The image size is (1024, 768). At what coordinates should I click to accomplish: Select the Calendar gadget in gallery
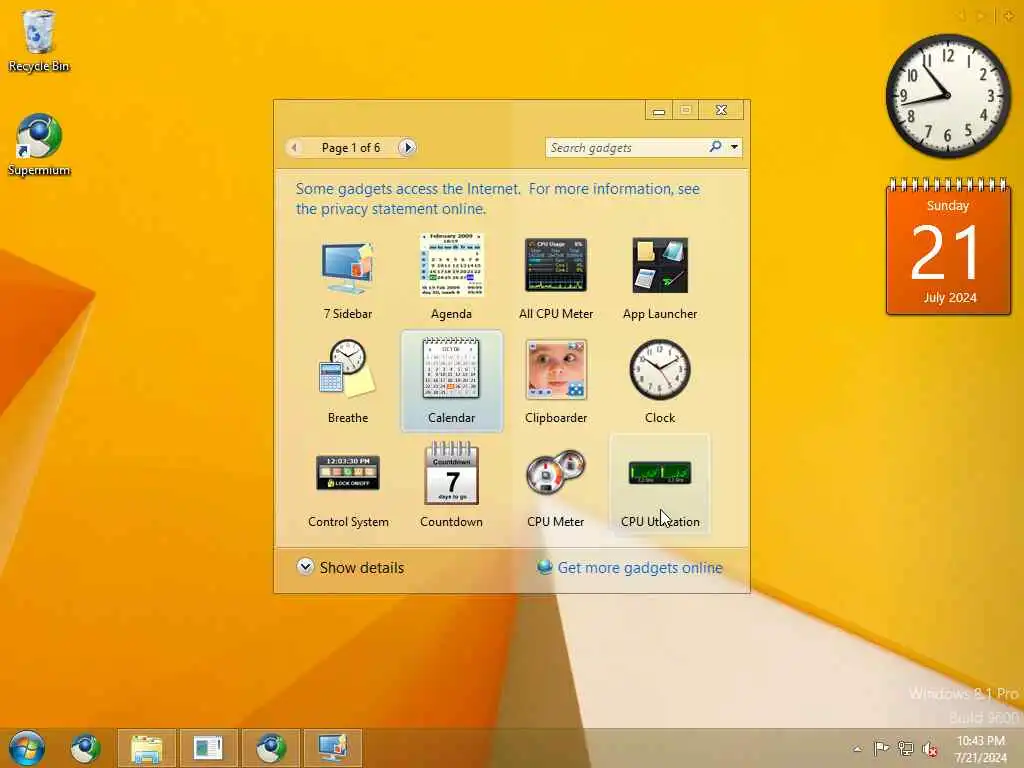(x=451, y=381)
